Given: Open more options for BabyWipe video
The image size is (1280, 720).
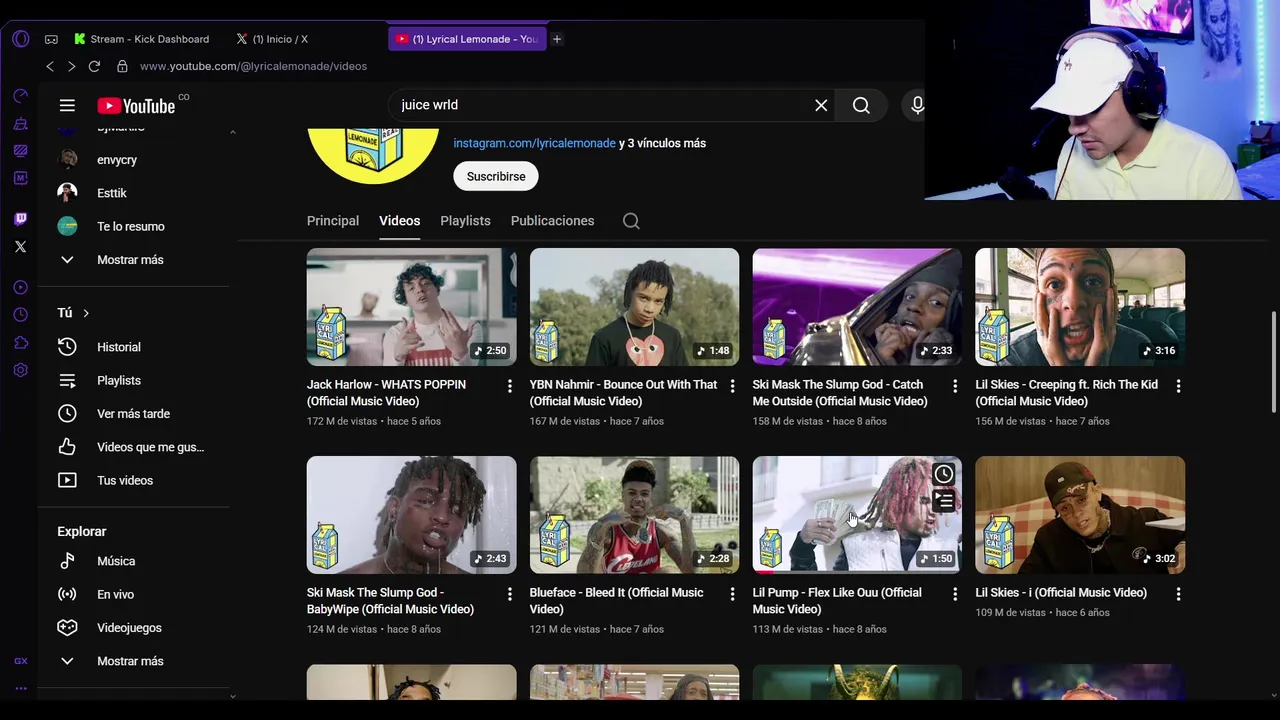Looking at the screenshot, I should [x=509, y=594].
